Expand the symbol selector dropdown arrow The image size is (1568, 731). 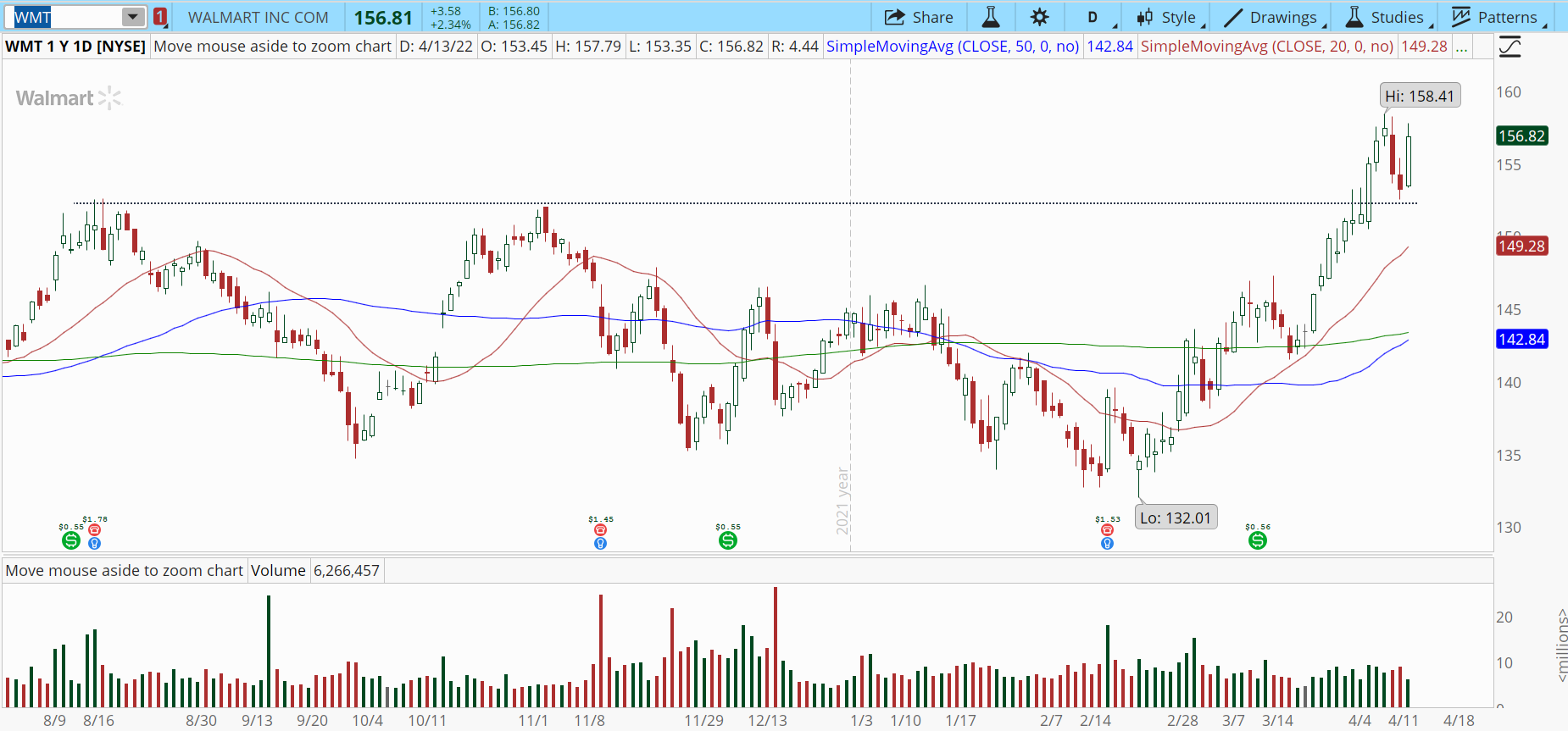pos(133,17)
